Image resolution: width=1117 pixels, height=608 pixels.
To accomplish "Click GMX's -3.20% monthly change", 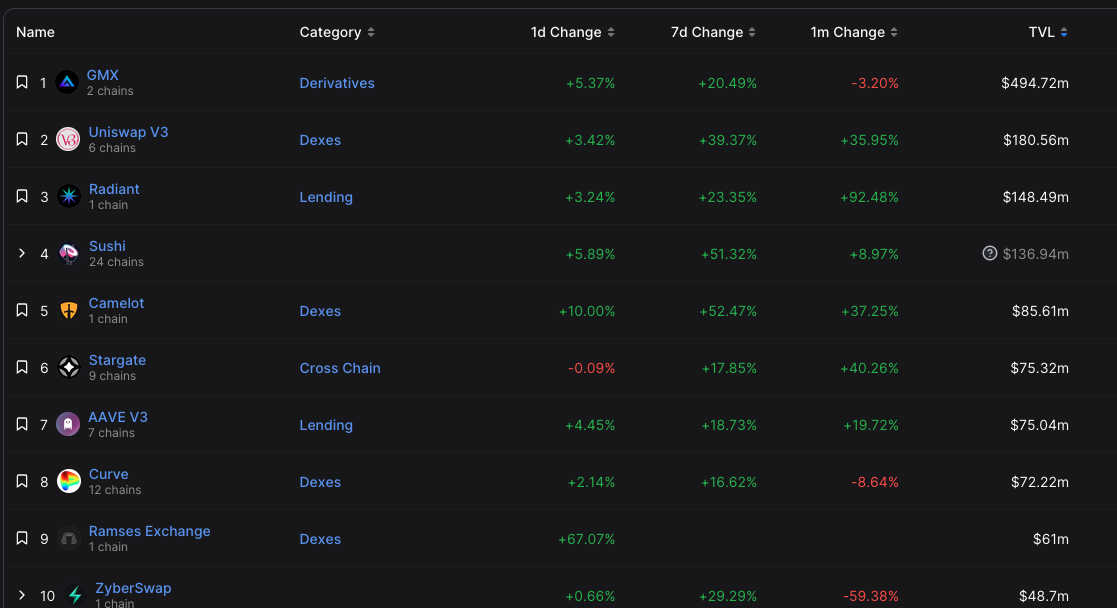I will [875, 83].
